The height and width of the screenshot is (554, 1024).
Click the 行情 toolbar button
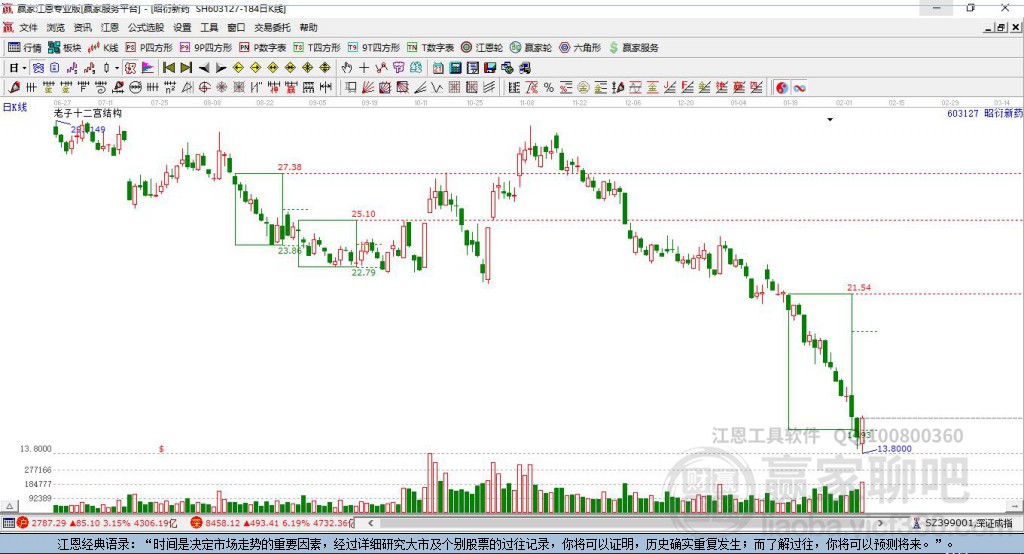pos(25,48)
